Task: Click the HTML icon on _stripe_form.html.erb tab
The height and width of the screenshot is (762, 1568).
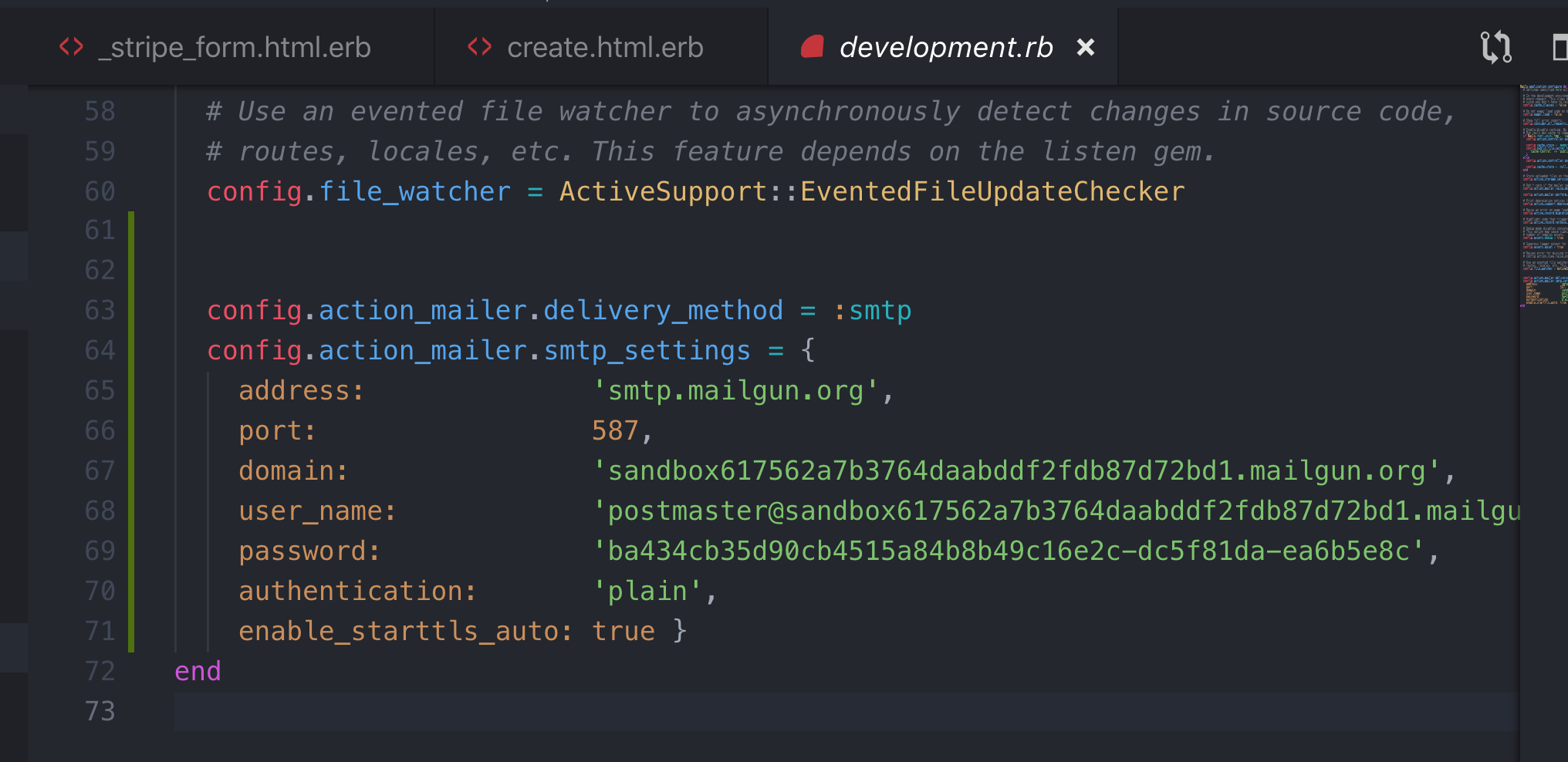Action: coord(72,47)
